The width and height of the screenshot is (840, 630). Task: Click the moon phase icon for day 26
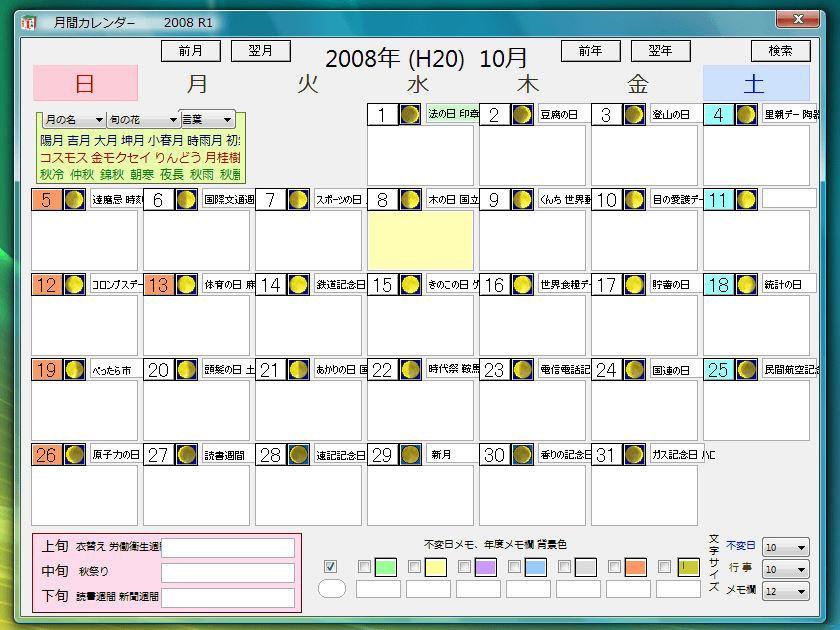(x=74, y=455)
